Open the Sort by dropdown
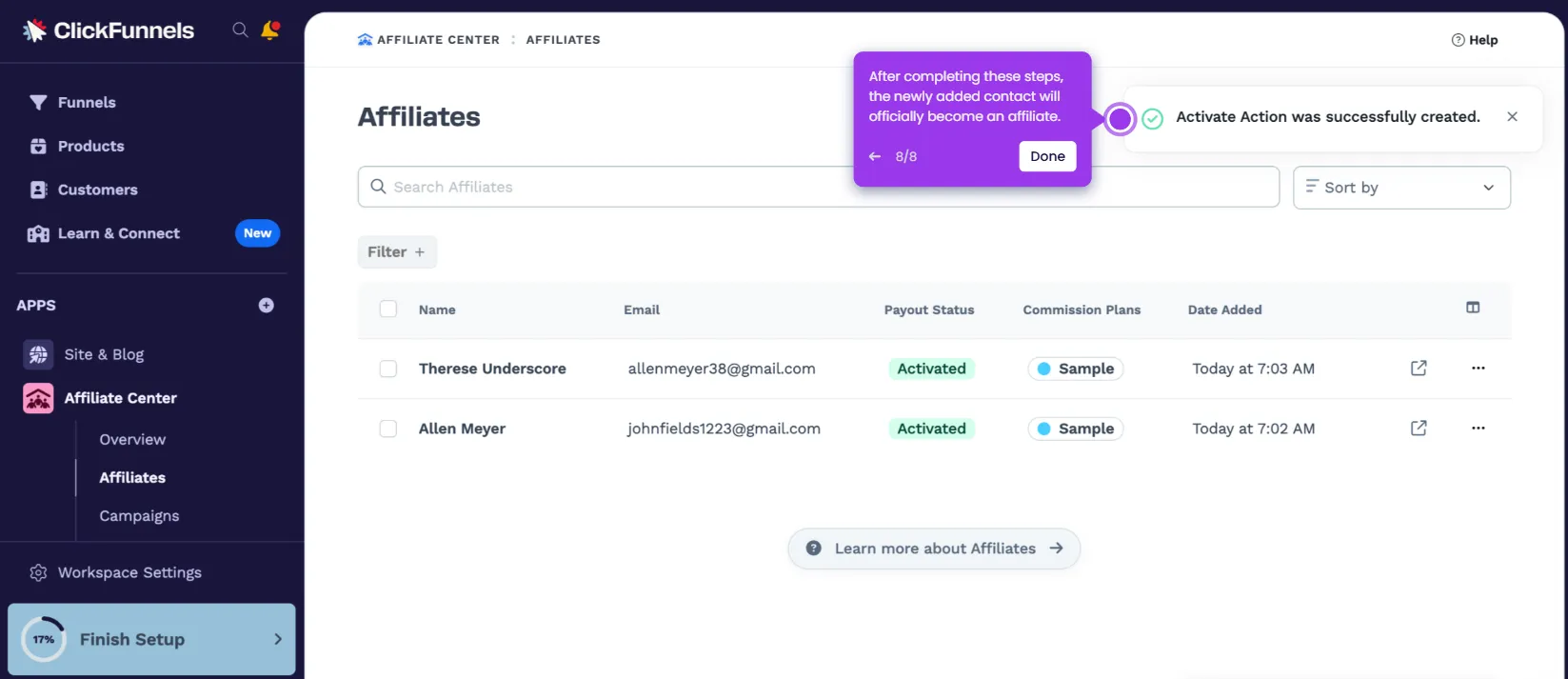This screenshot has height=679, width=1568. coord(1401,188)
